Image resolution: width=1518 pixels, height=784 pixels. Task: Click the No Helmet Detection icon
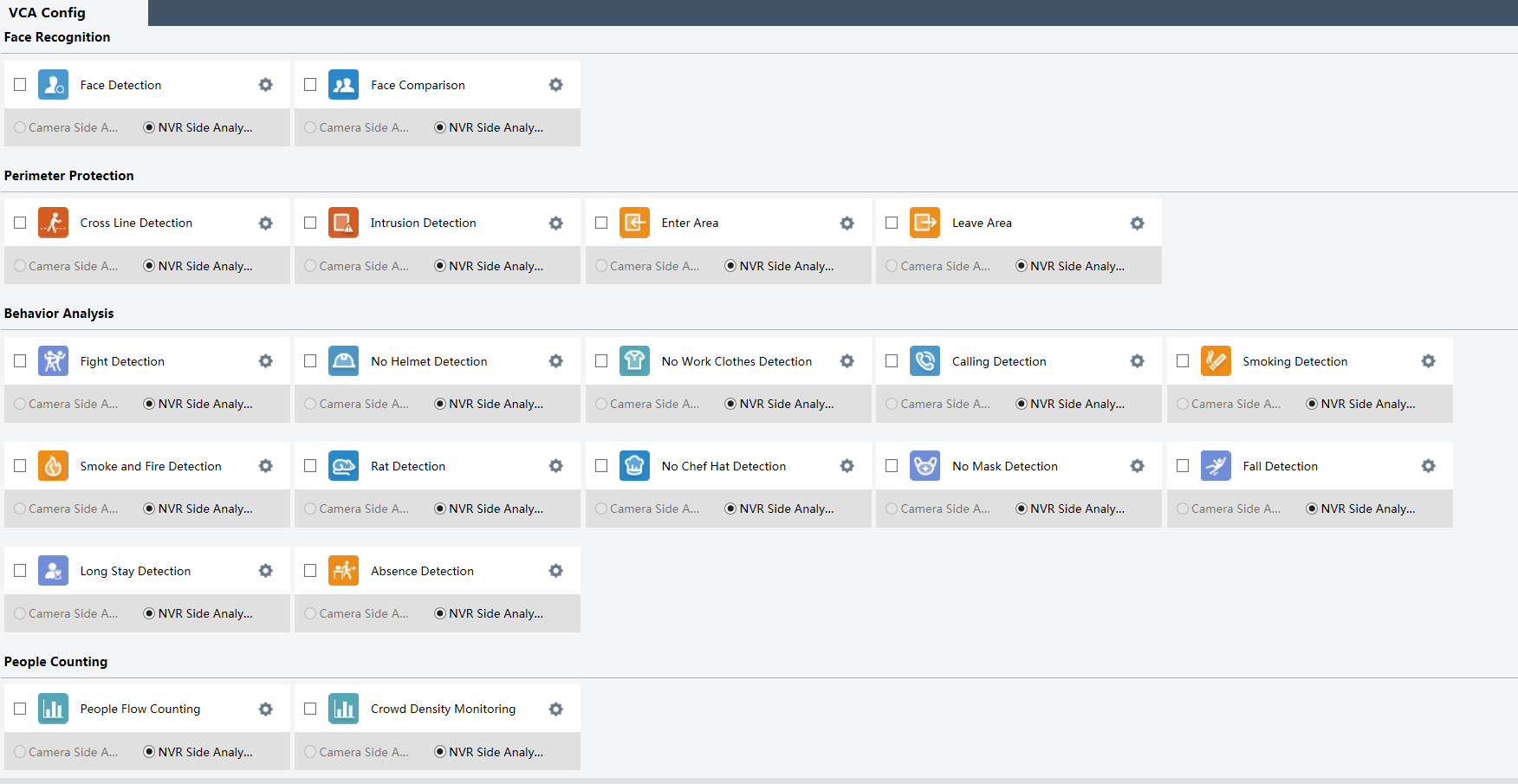344,361
